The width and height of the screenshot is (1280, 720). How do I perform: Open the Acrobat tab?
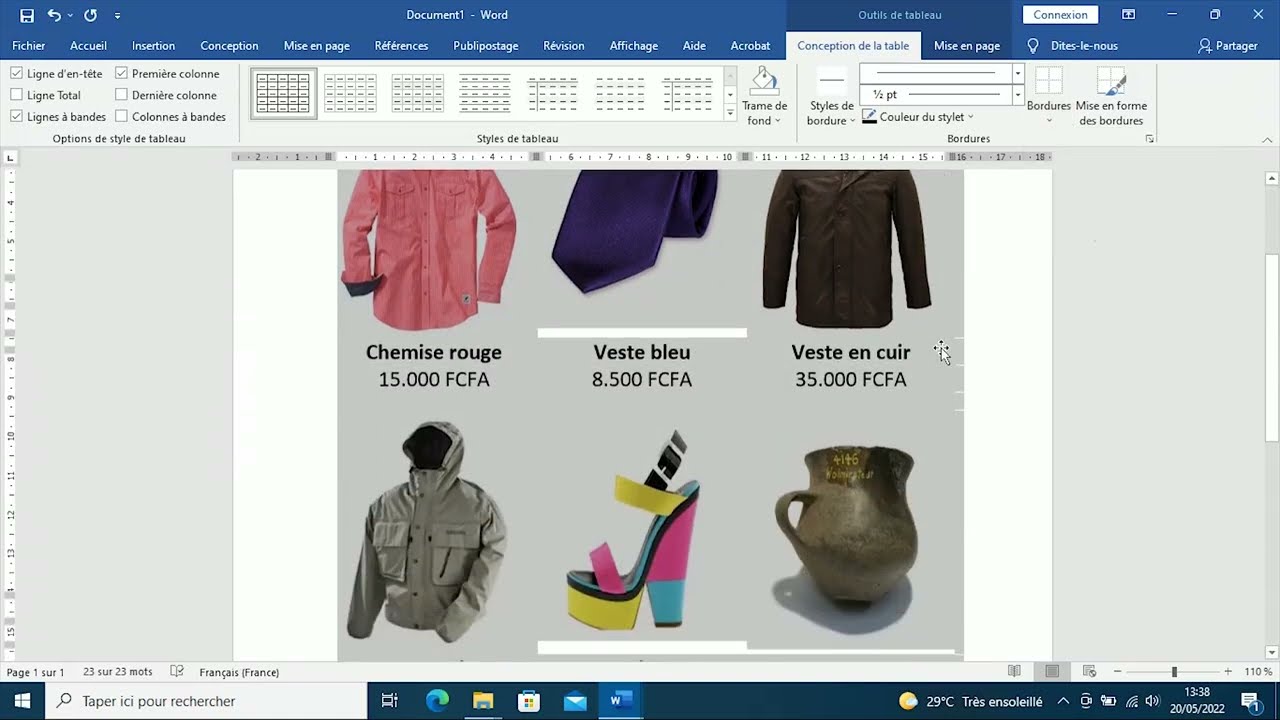(x=750, y=46)
